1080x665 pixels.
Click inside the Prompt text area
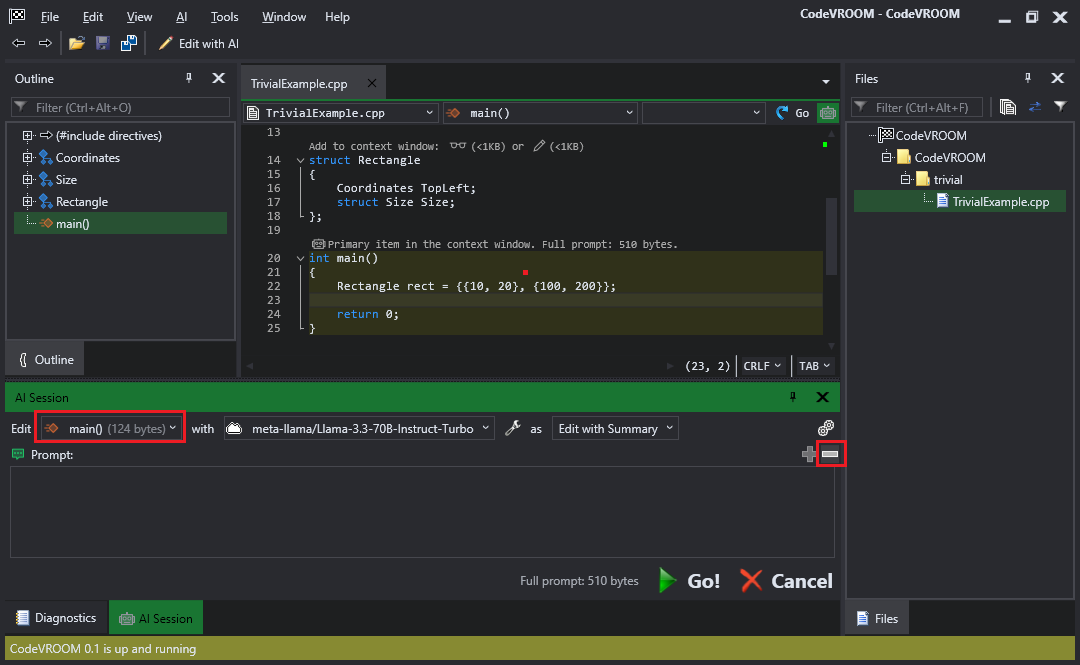tap(422, 512)
